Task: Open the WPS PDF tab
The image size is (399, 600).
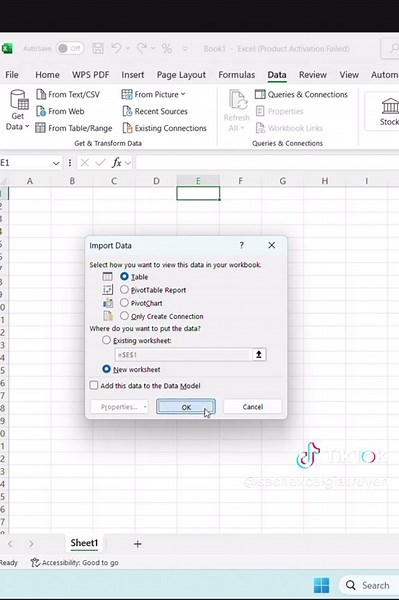Action: pyautogui.click(x=91, y=75)
